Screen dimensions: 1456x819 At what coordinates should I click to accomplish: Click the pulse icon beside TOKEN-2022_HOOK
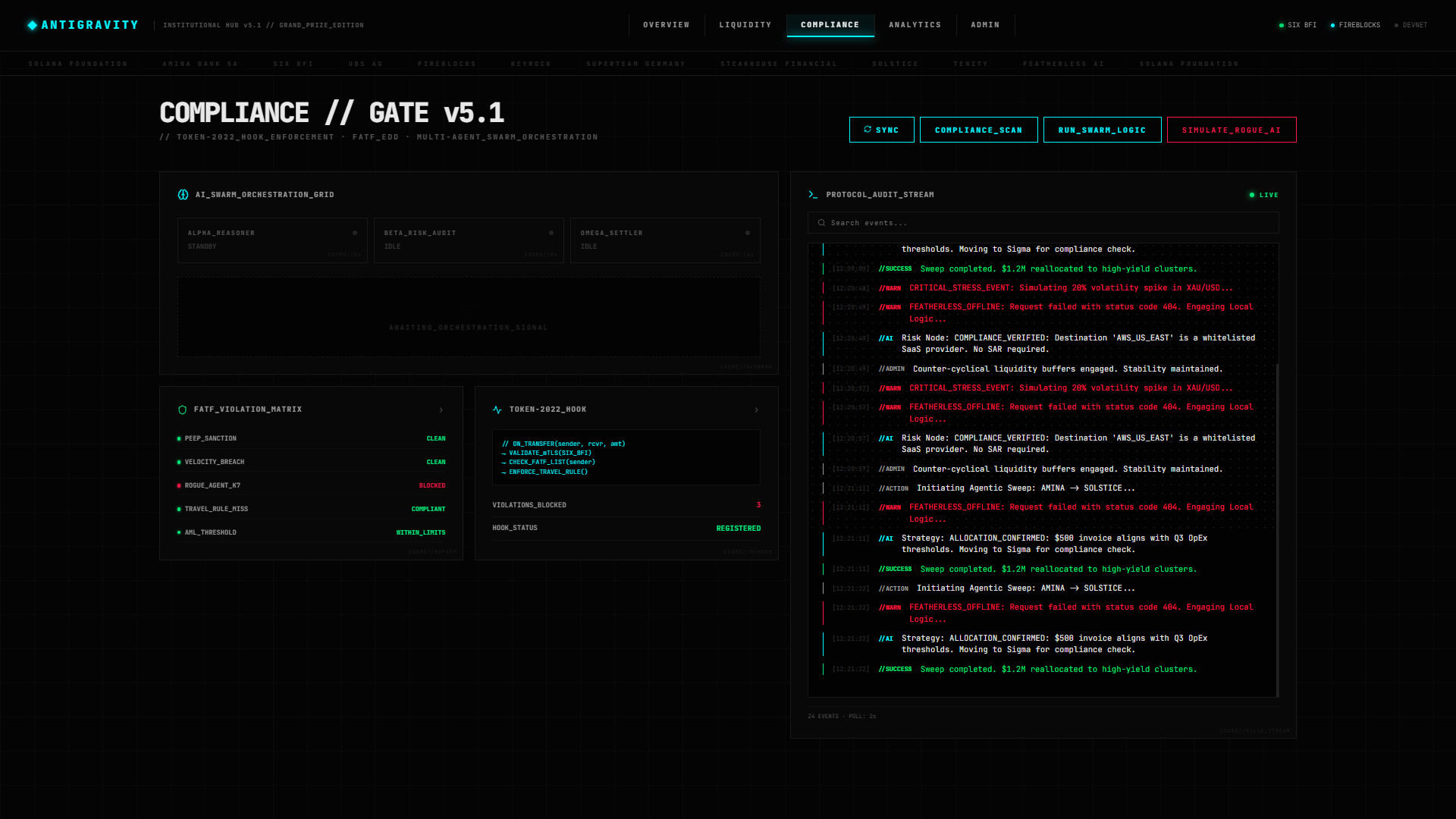click(x=497, y=409)
